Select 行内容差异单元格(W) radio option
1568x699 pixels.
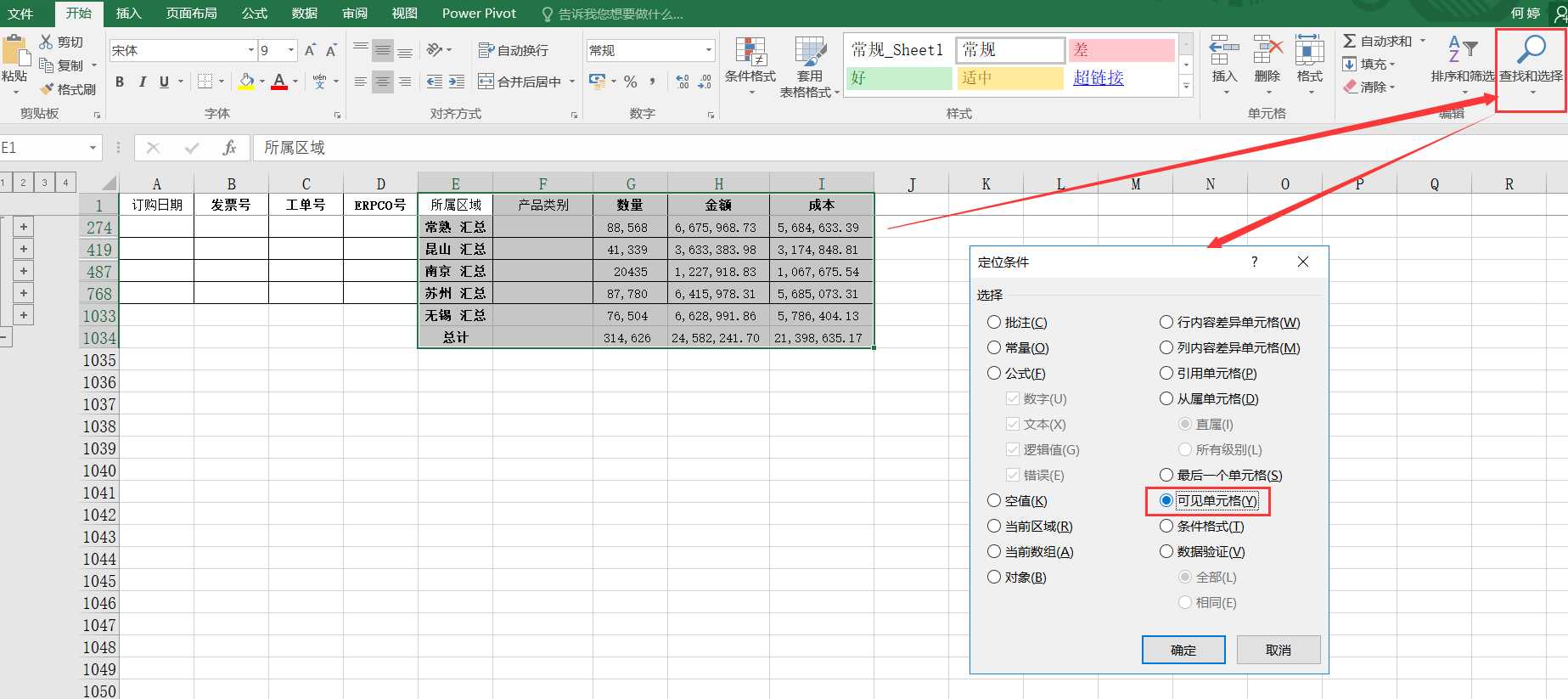point(1166,323)
